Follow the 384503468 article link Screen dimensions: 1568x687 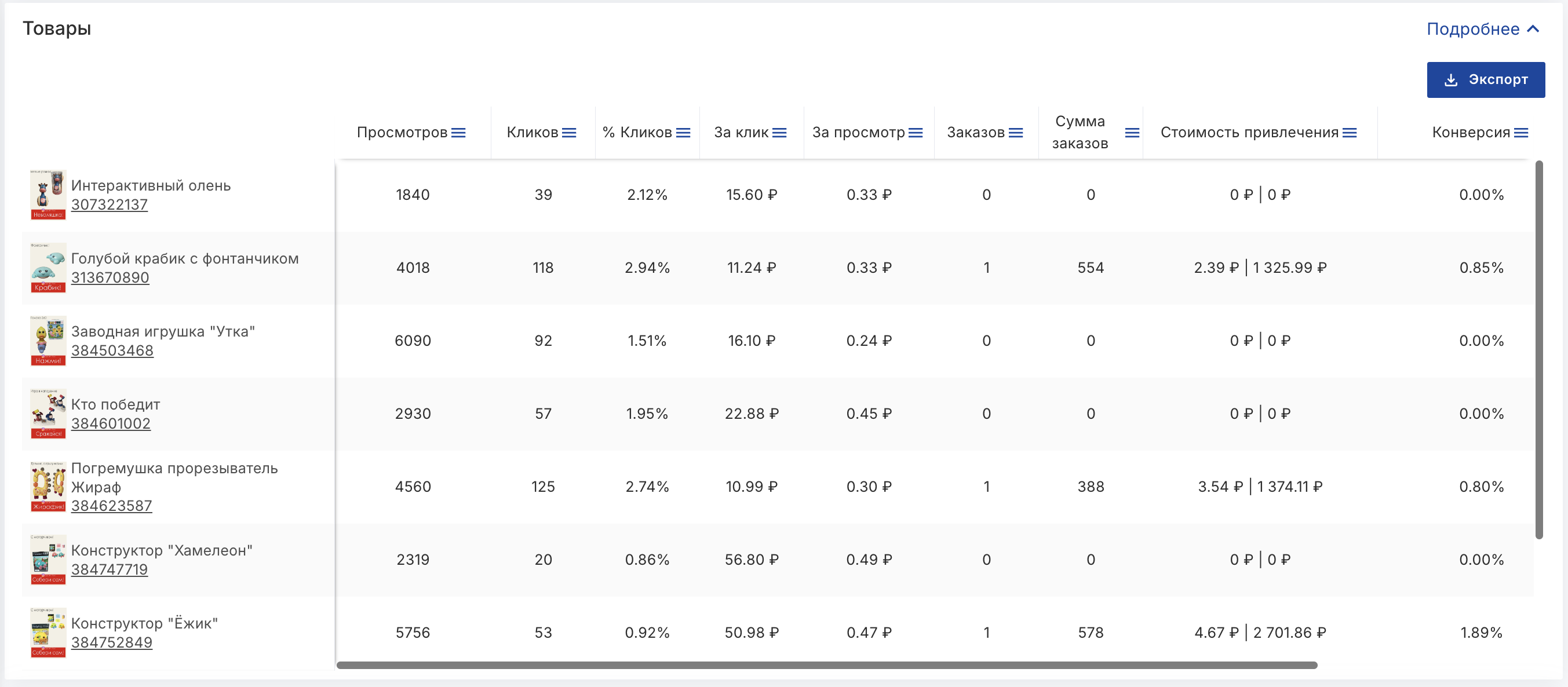pos(112,351)
